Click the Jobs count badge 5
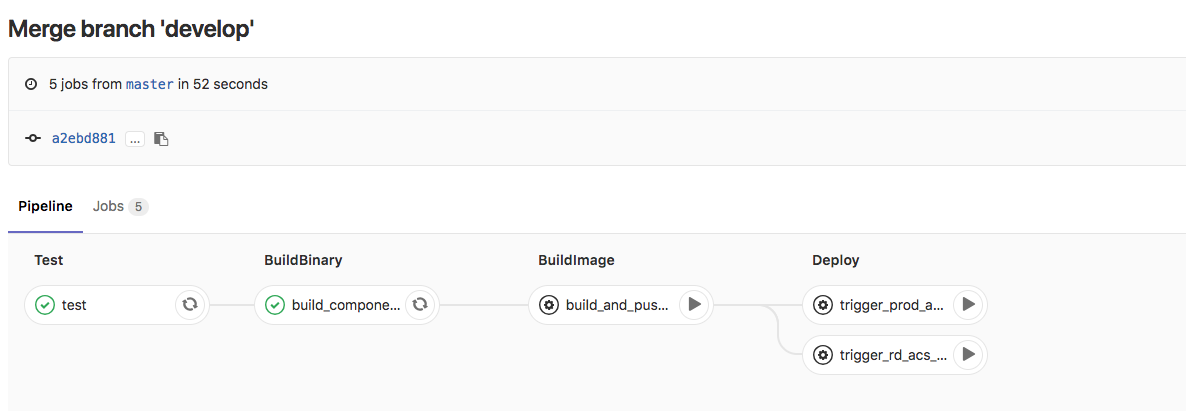The width and height of the screenshot is (1186, 420). 138,207
